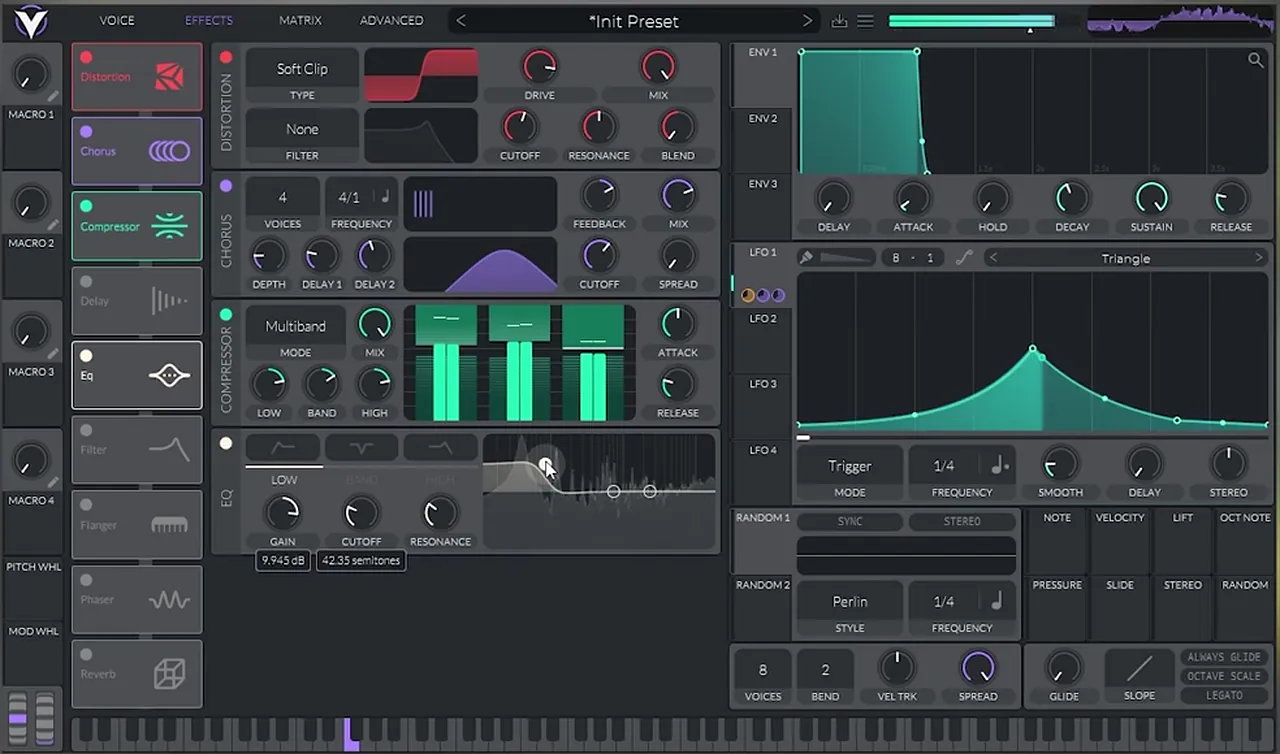Select the Filter effect curve icon

(169, 450)
